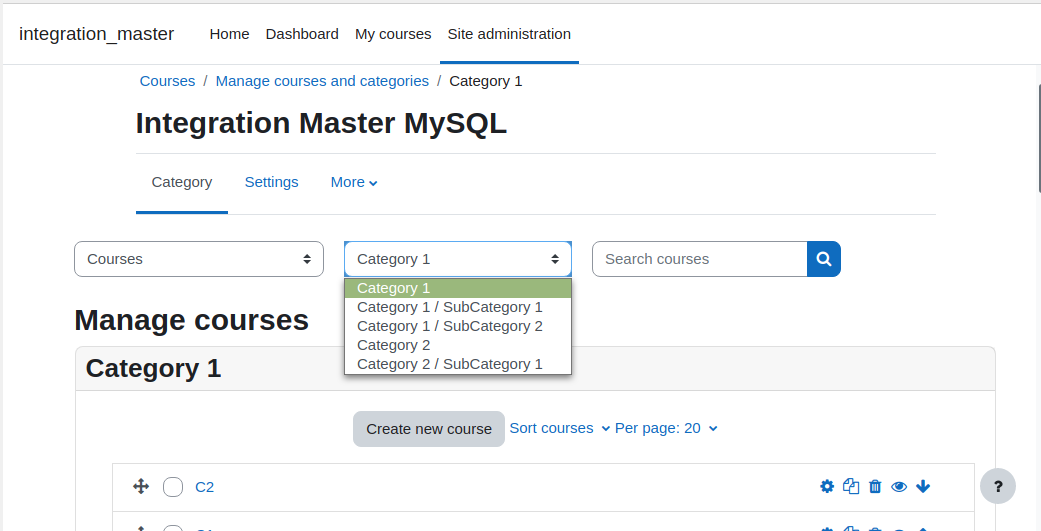Expand the More tab menu
The width and height of the screenshot is (1041, 531).
tap(354, 182)
